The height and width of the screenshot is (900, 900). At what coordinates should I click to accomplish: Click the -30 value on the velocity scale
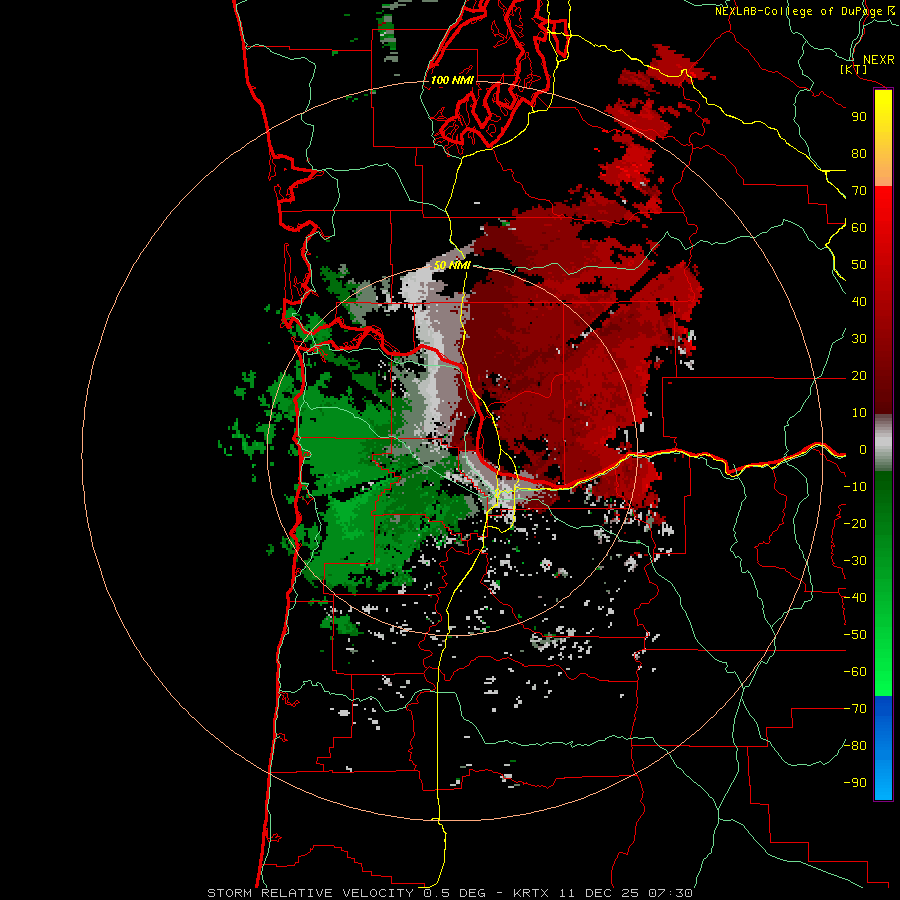[855, 561]
